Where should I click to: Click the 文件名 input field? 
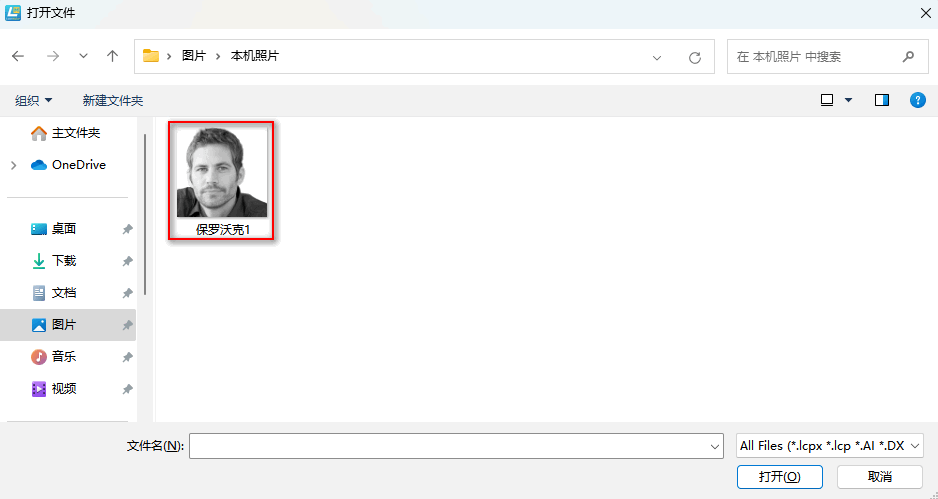(448, 446)
